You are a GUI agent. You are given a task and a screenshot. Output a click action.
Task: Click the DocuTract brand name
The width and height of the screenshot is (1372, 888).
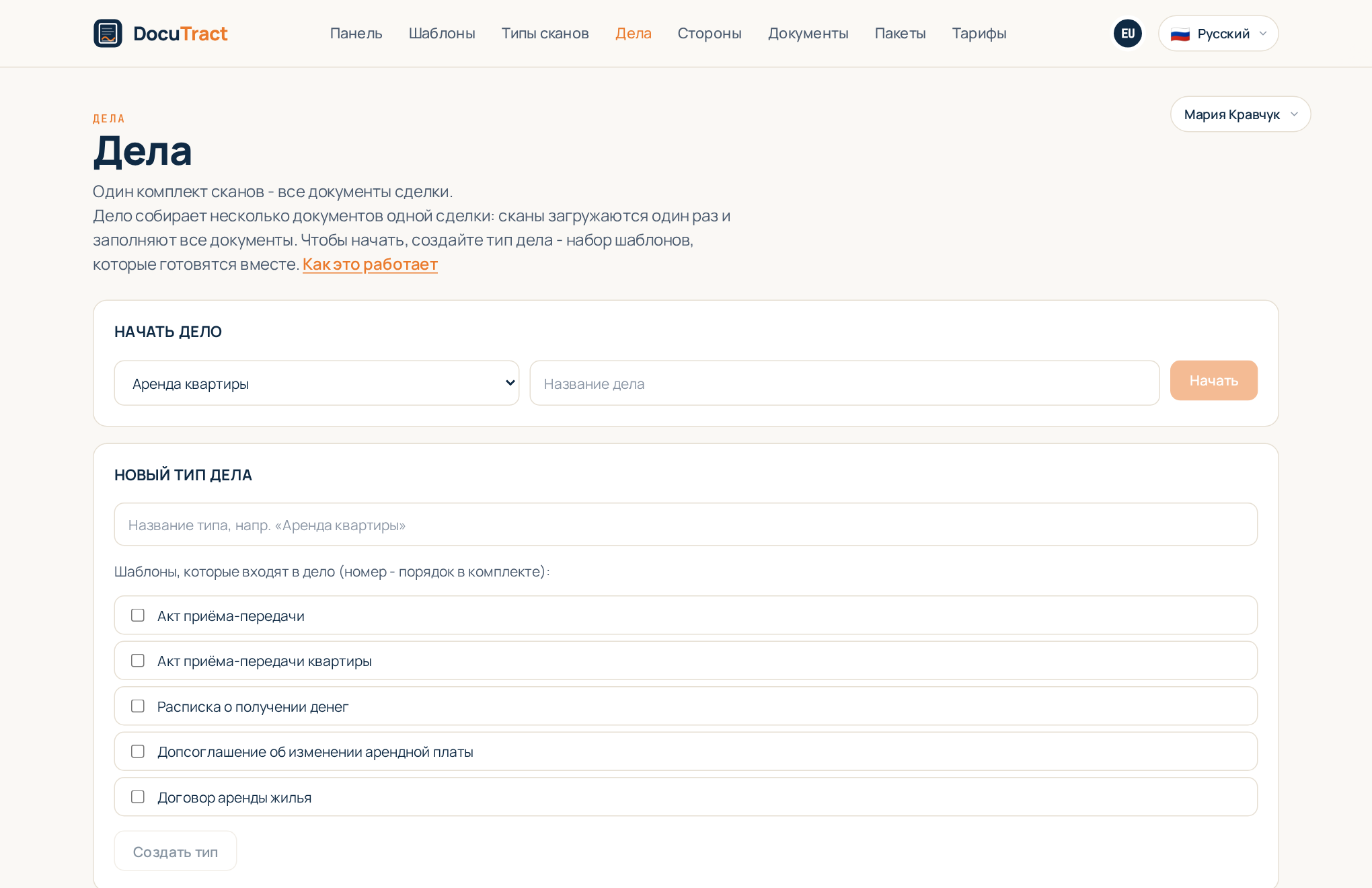[x=180, y=34]
